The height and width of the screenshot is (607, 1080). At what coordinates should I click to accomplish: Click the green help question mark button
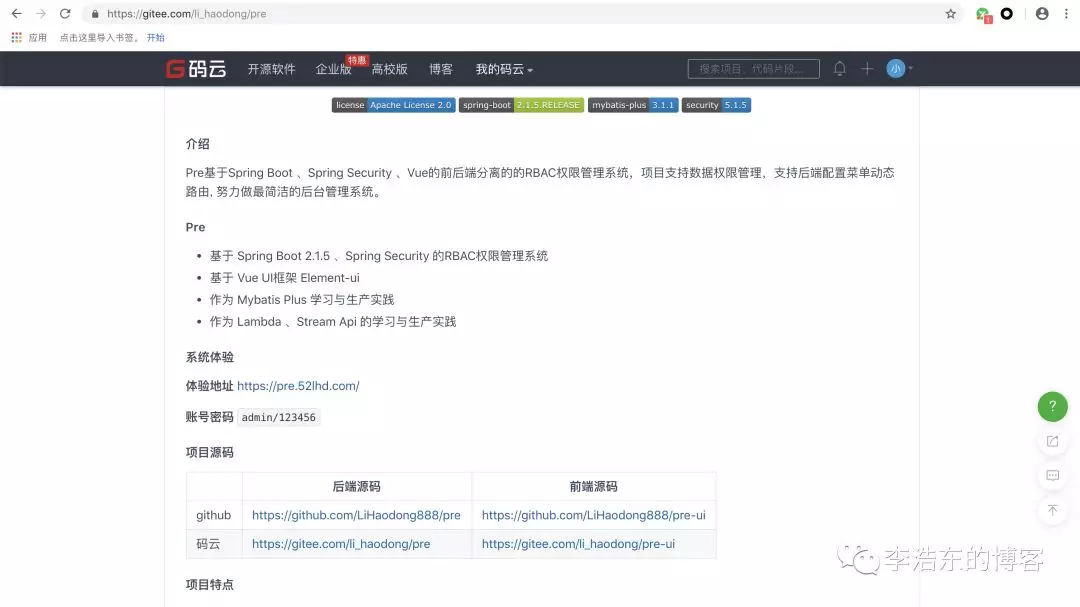click(x=1052, y=407)
